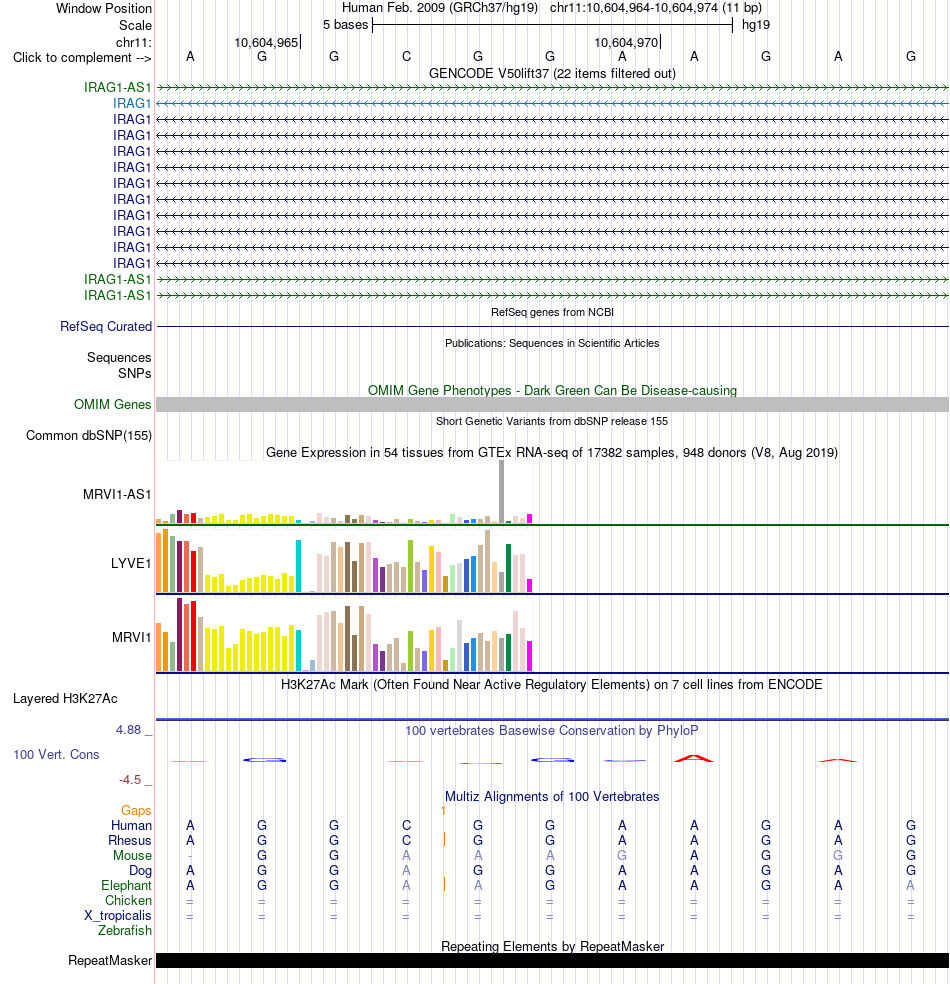950x984 pixels.
Task: Click the cyan bar in LYVE1 expression chart
Action: [299, 566]
